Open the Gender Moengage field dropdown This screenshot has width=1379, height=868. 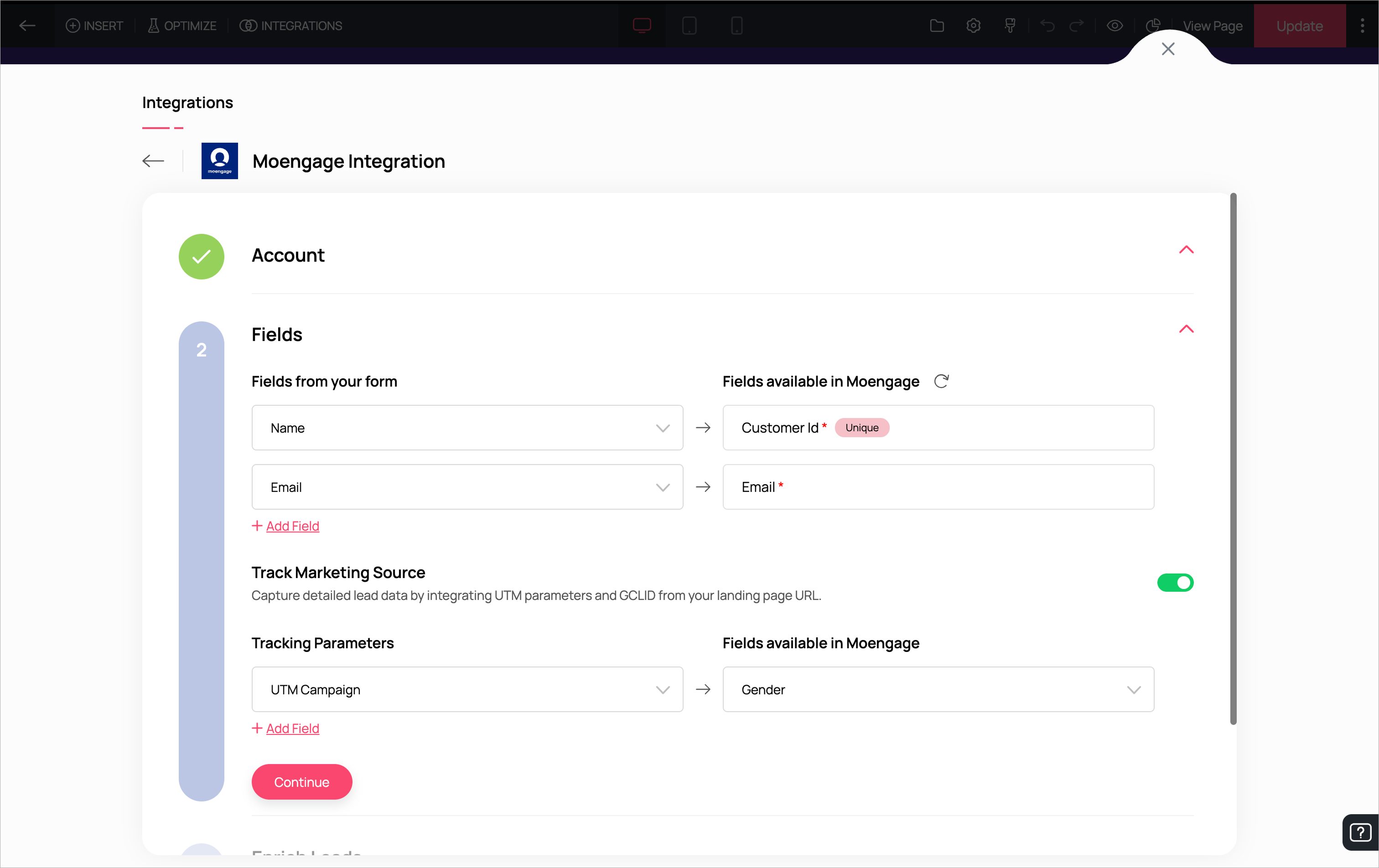coord(938,689)
